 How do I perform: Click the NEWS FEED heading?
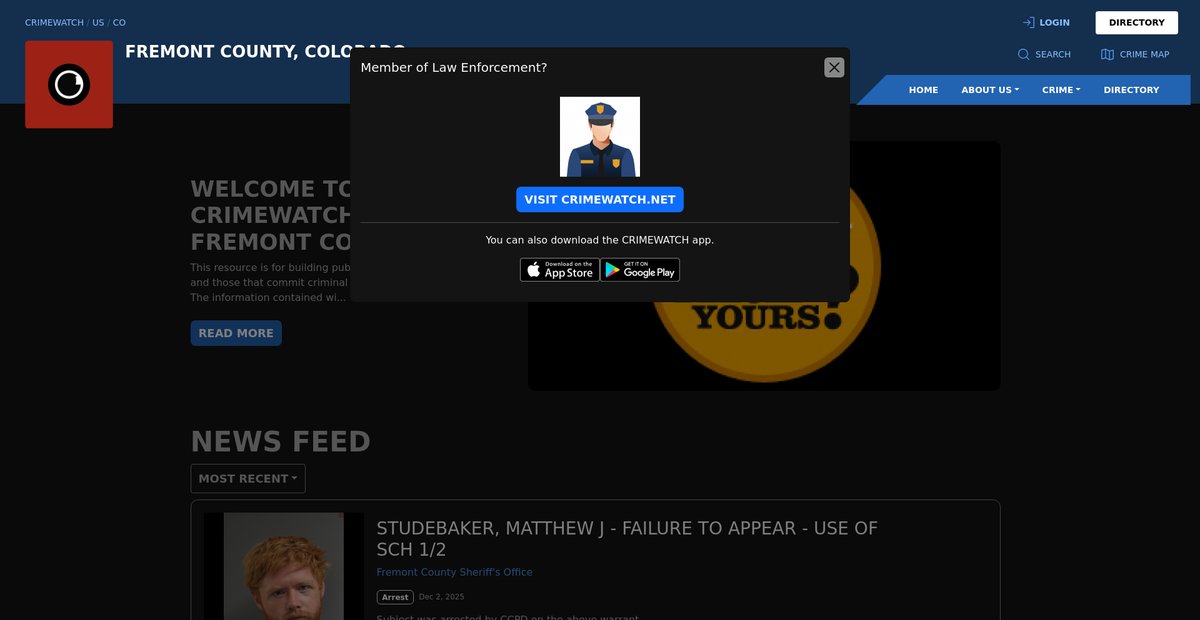click(x=281, y=441)
